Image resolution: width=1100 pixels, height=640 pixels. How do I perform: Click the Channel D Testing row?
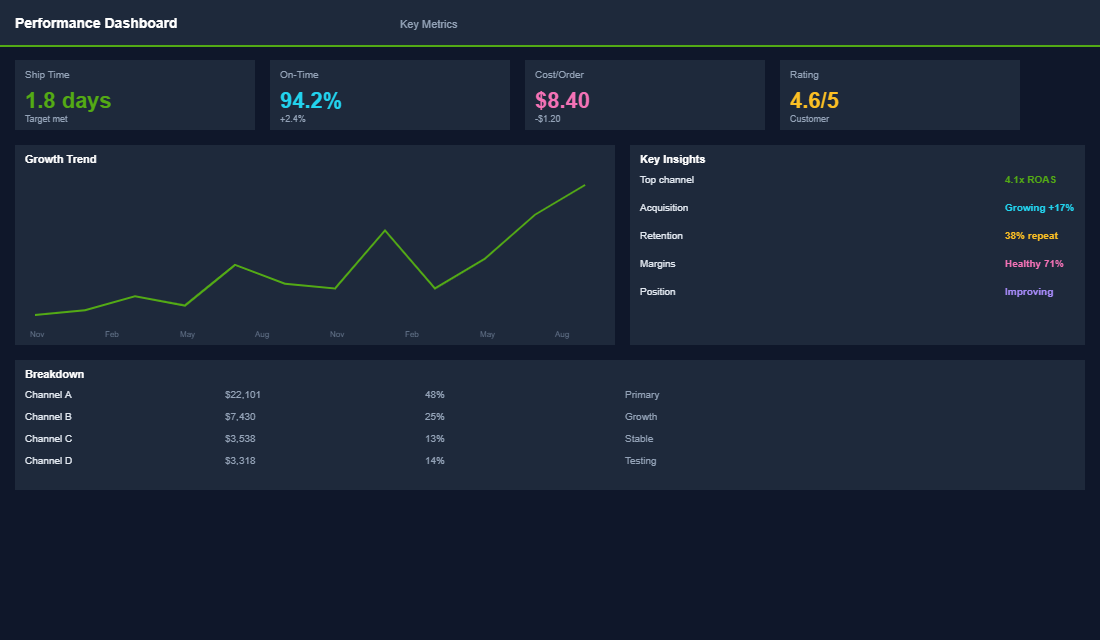click(x=641, y=460)
